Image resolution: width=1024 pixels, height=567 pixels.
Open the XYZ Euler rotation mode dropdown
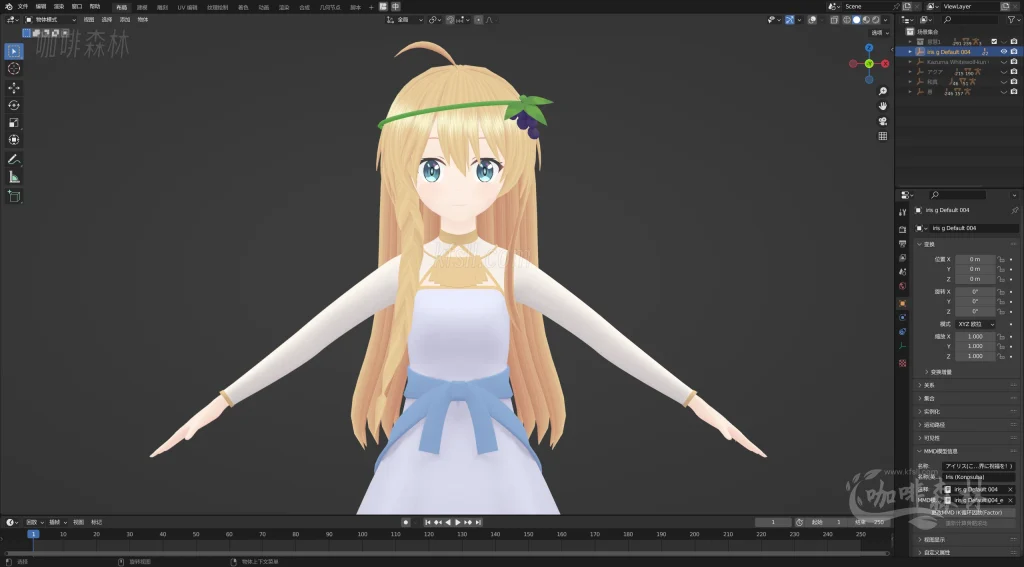(976, 324)
